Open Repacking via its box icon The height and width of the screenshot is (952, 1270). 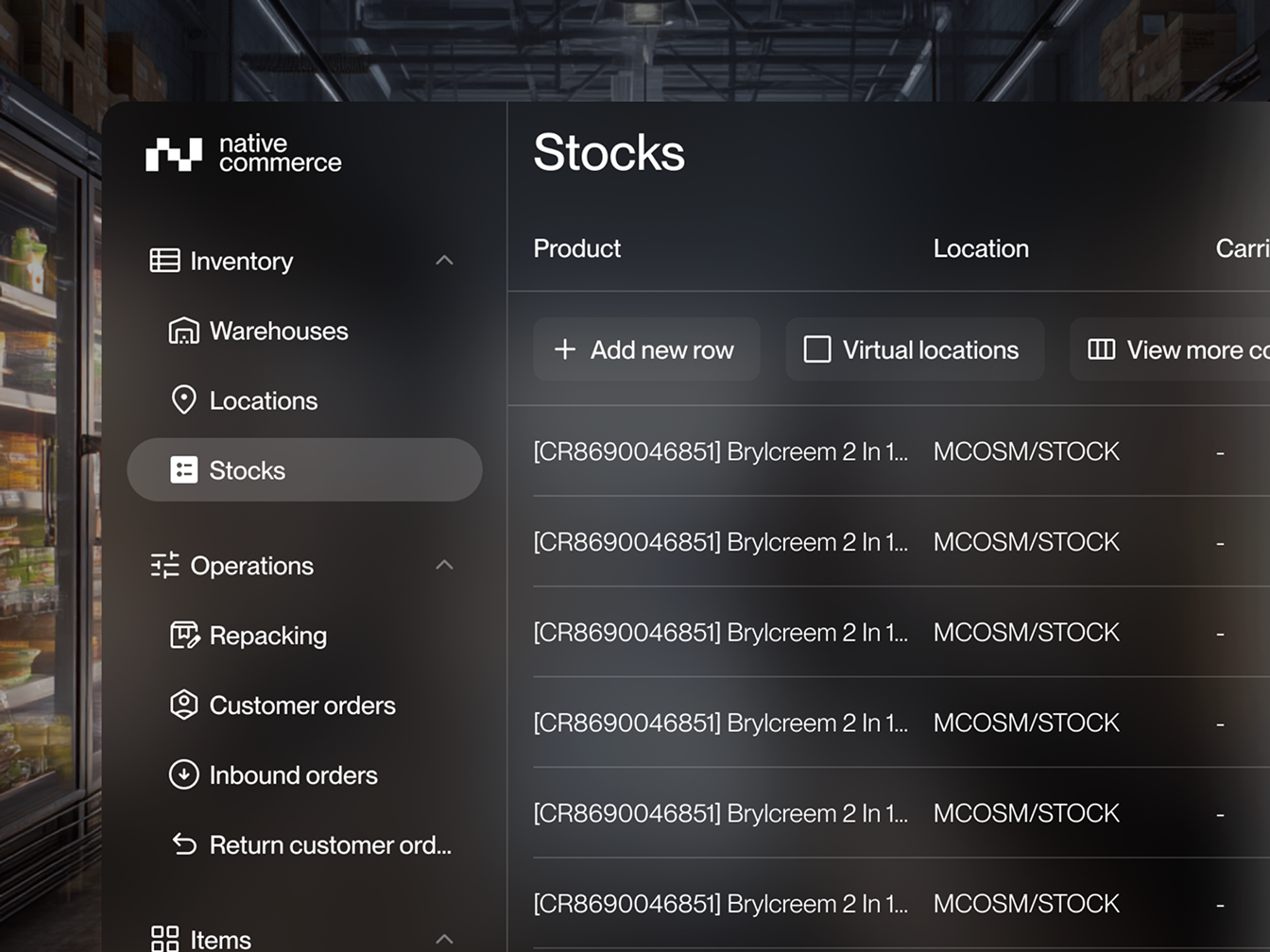(183, 635)
